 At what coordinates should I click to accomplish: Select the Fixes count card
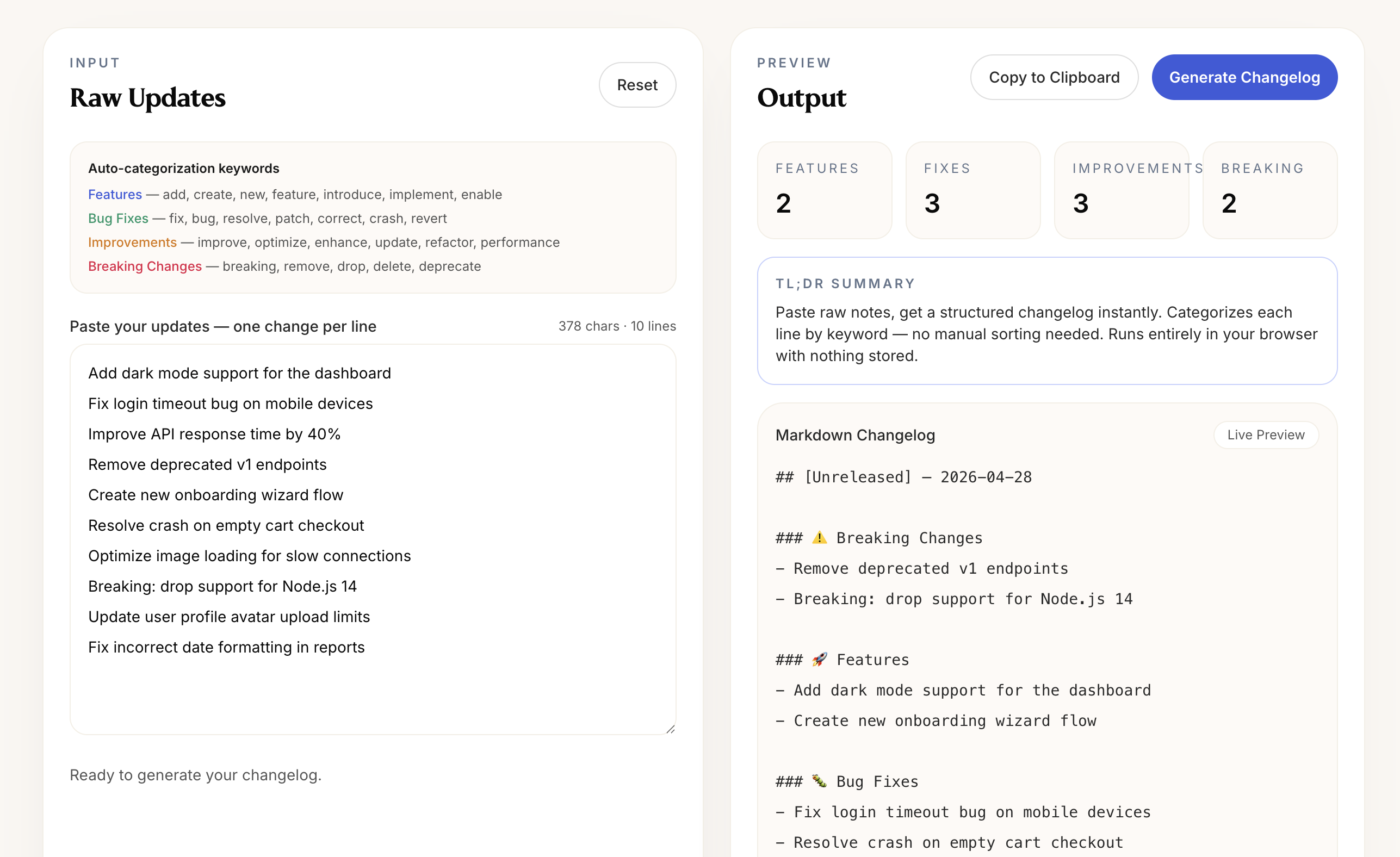click(x=972, y=190)
